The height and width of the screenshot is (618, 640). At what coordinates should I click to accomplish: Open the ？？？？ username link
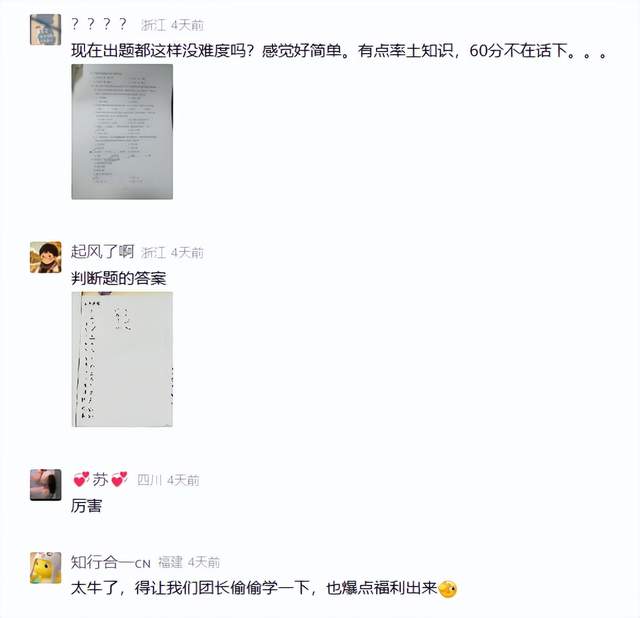(x=99, y=24)
